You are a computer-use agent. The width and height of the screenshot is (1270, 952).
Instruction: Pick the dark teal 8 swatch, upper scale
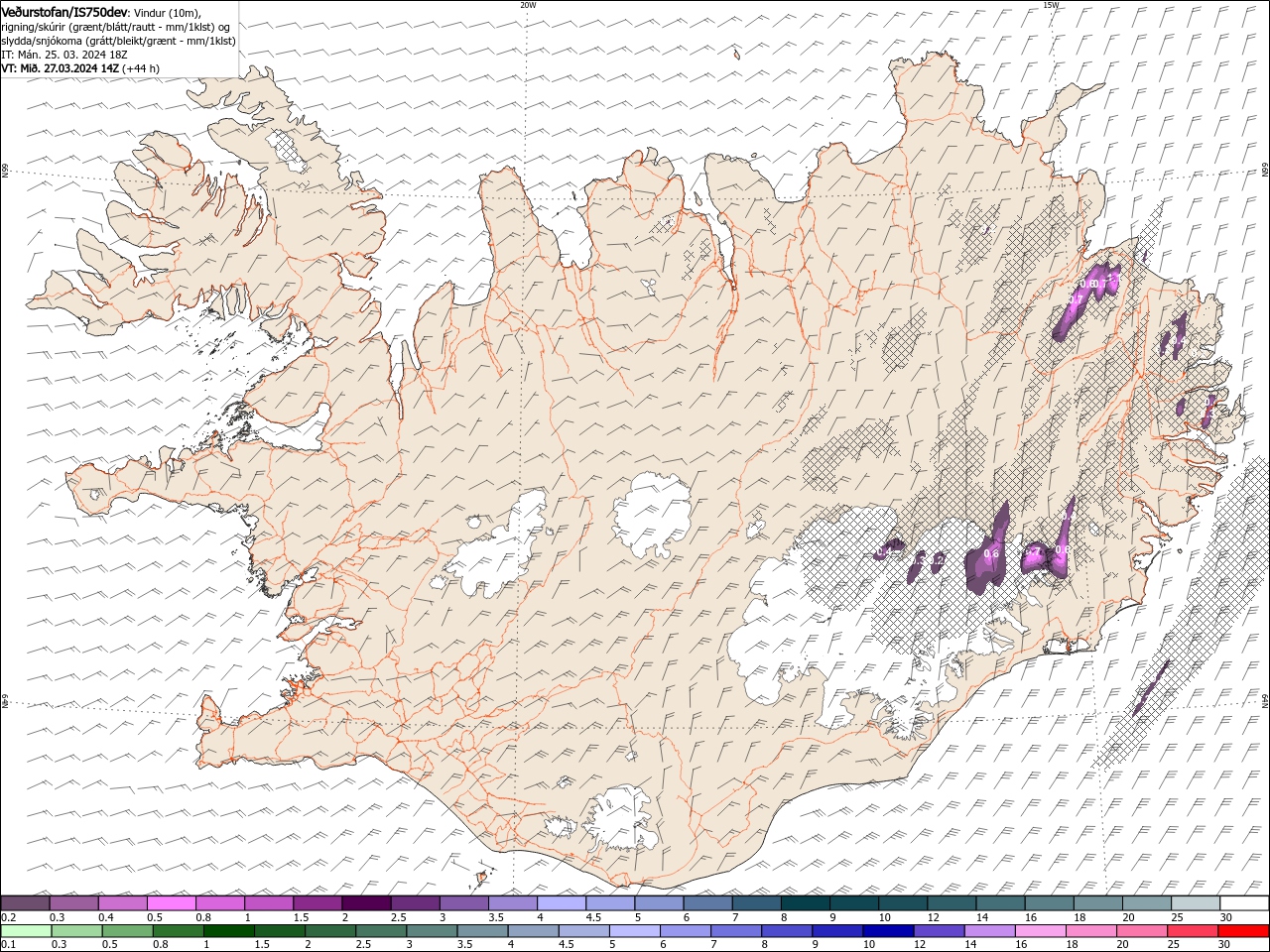tap(804, 903)
